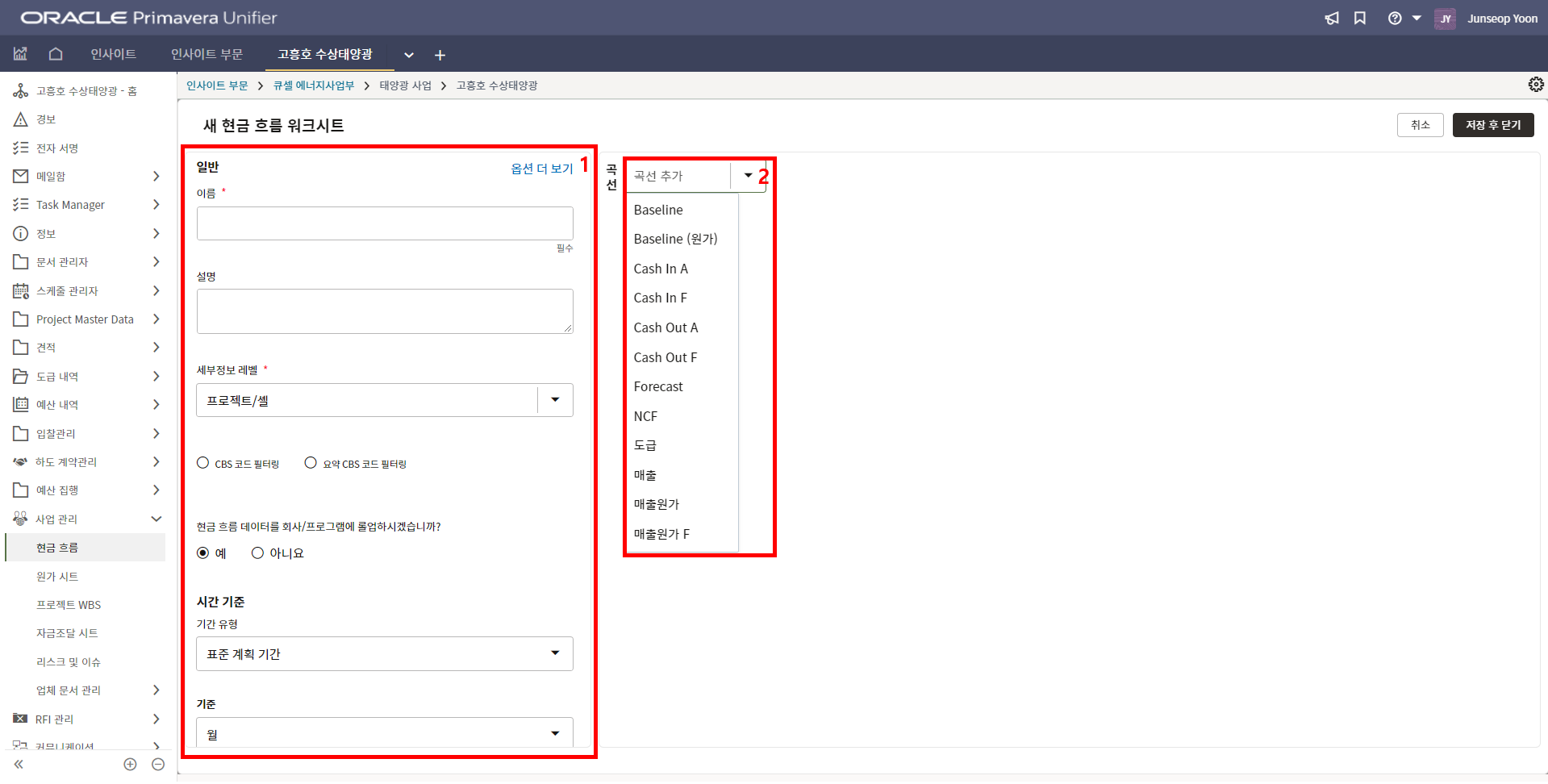
Task: Open the bookmarks icon in header
Action: pos(1360,18)
